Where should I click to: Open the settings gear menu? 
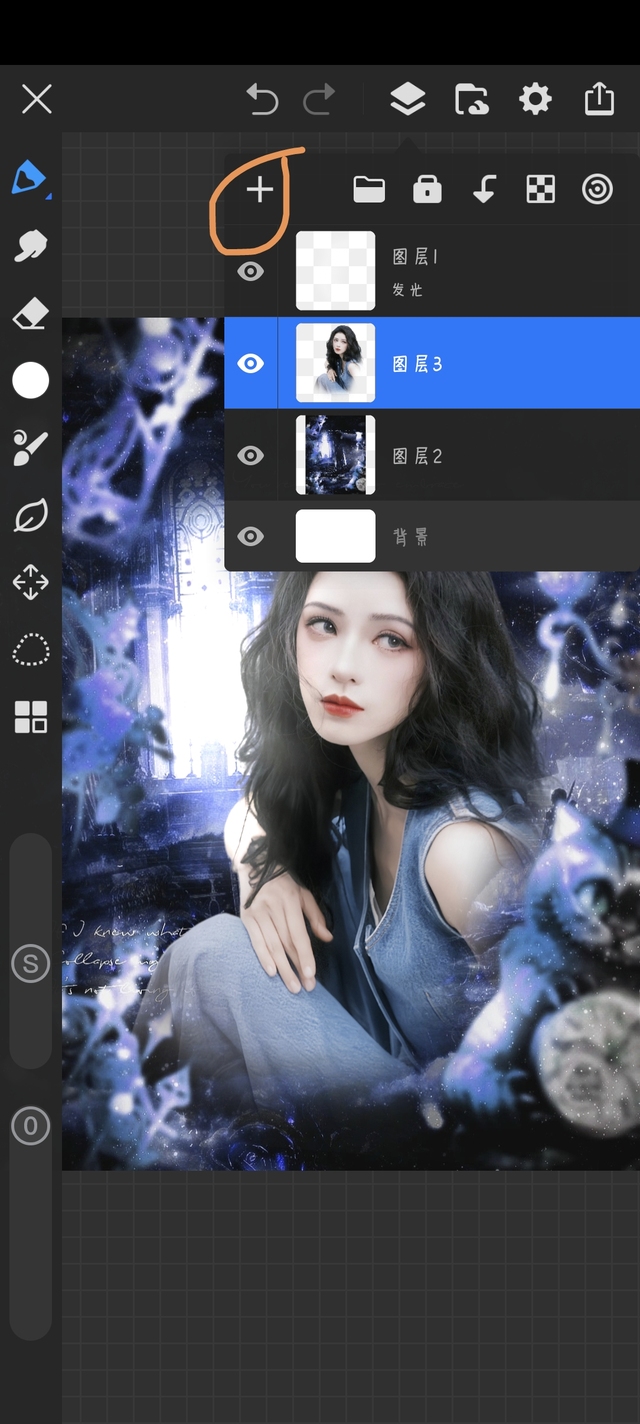pyautogui.click(x=535, y=99)
